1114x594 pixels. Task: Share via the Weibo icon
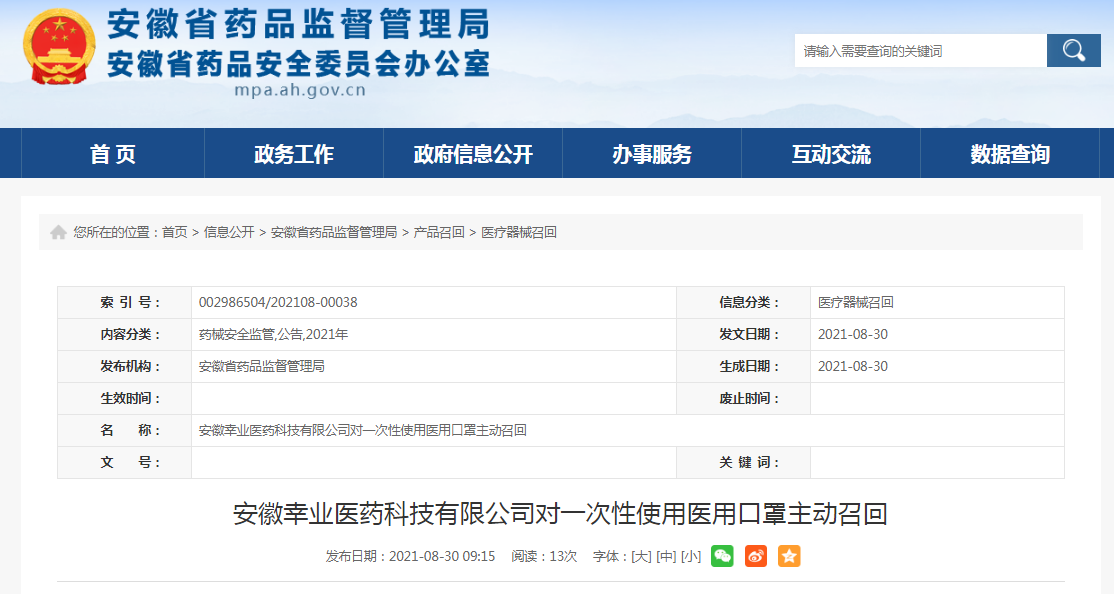pos(755,556)
